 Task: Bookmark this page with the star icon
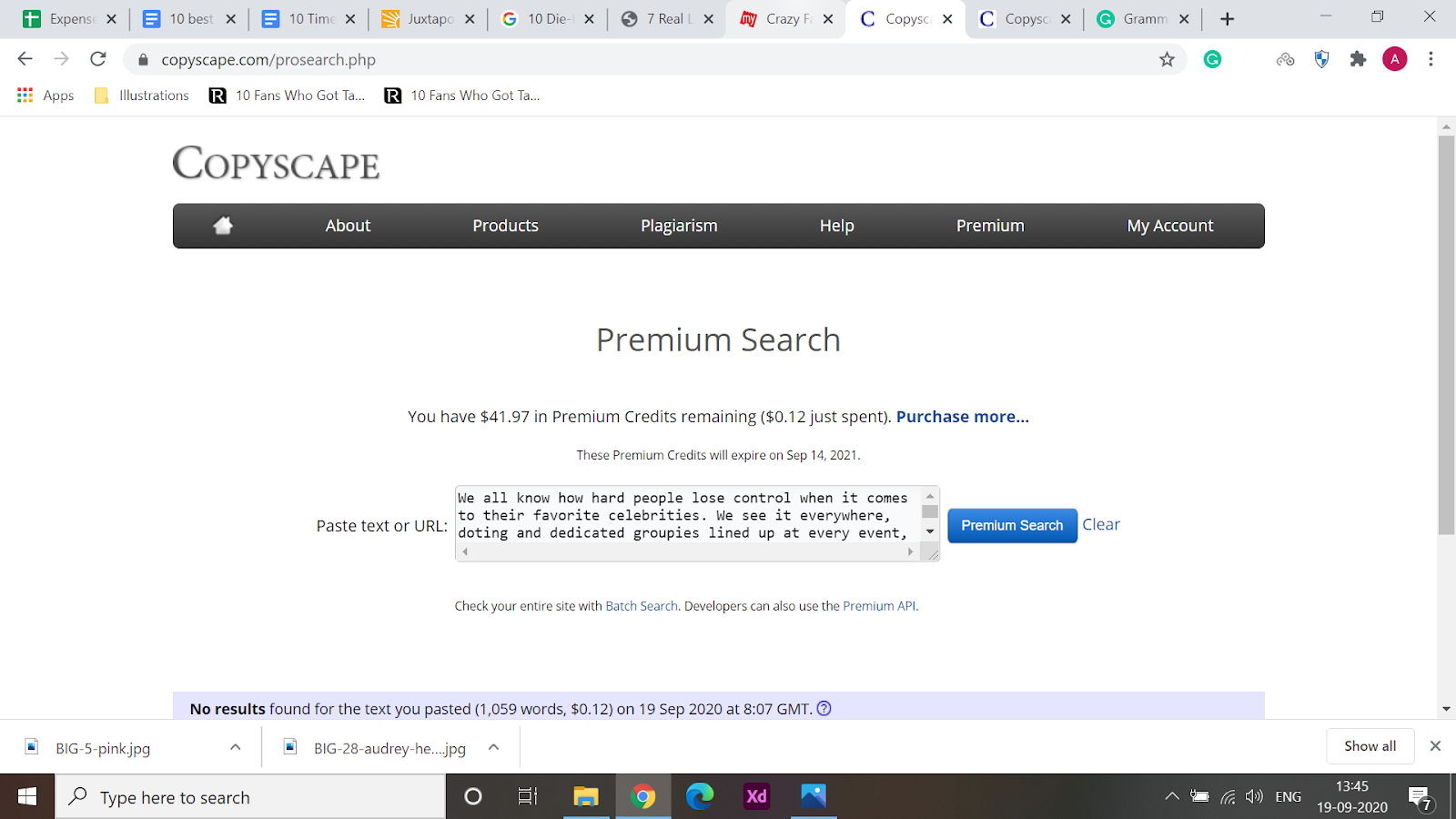click(1167, 59)
